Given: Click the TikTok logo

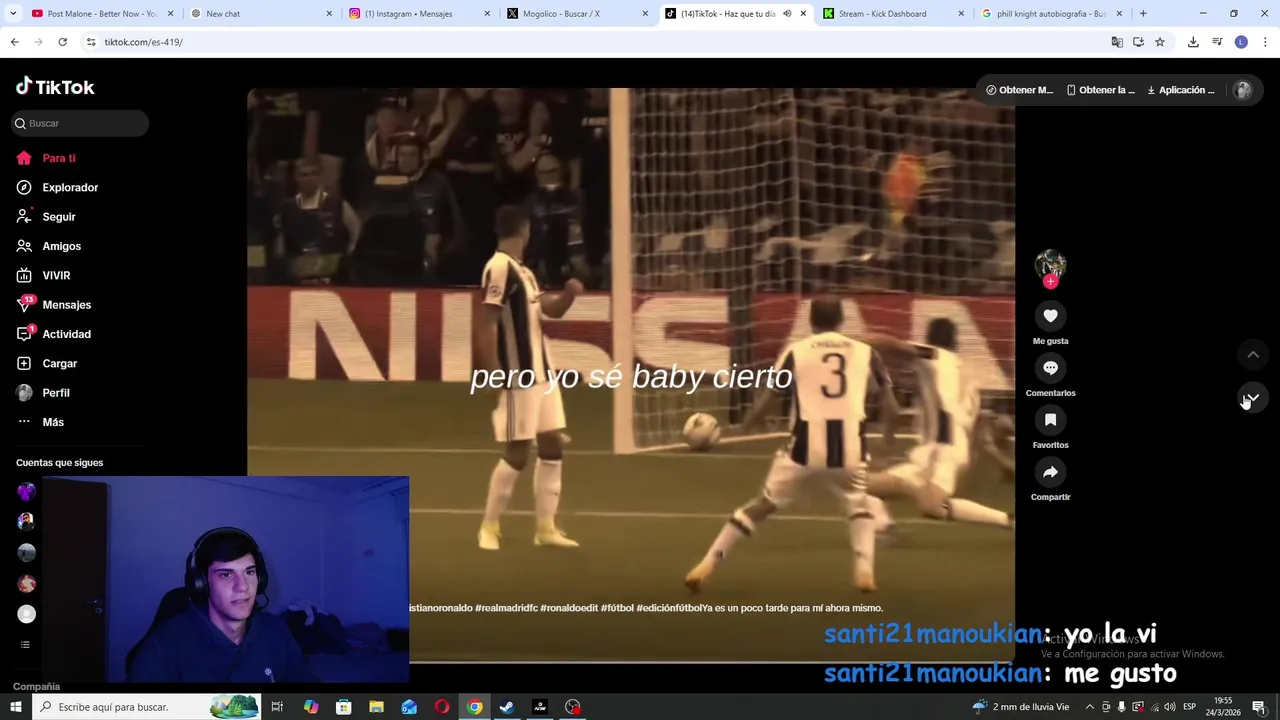Looking at the screenshot, I should (55, 87).
